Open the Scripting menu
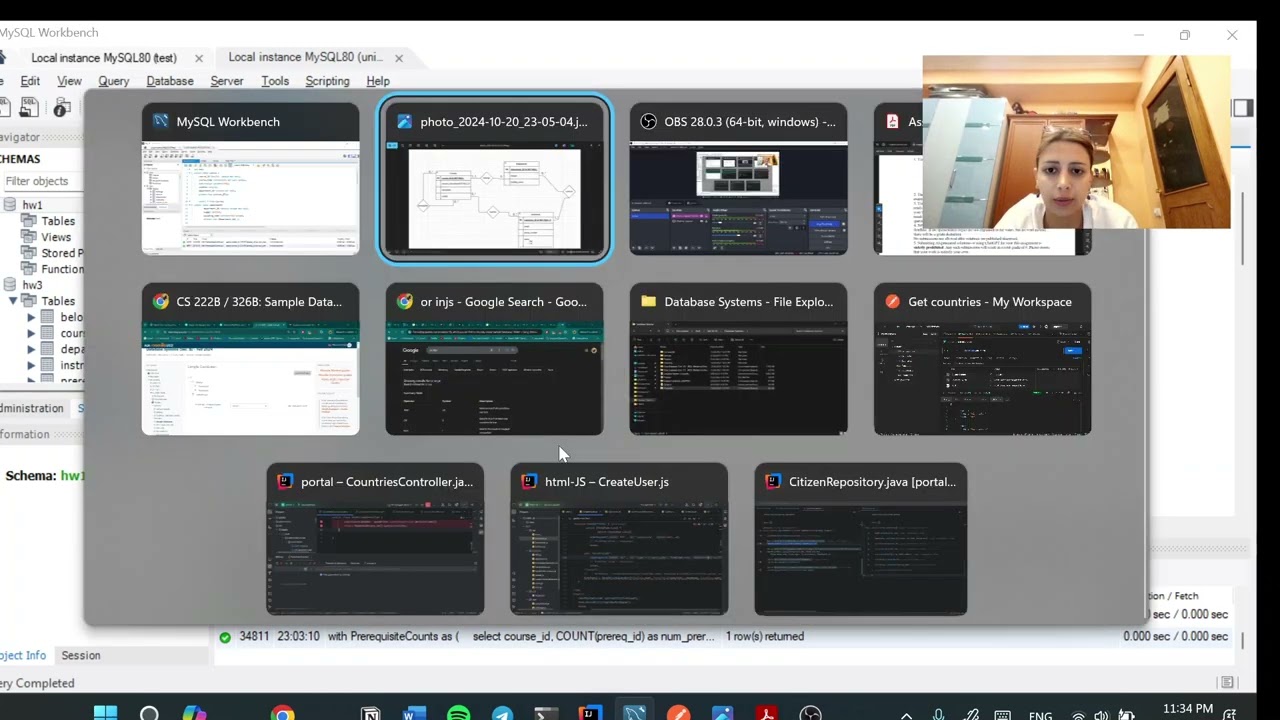The width and height of the screenshot is (1280, 720). [x=327, y=81]
